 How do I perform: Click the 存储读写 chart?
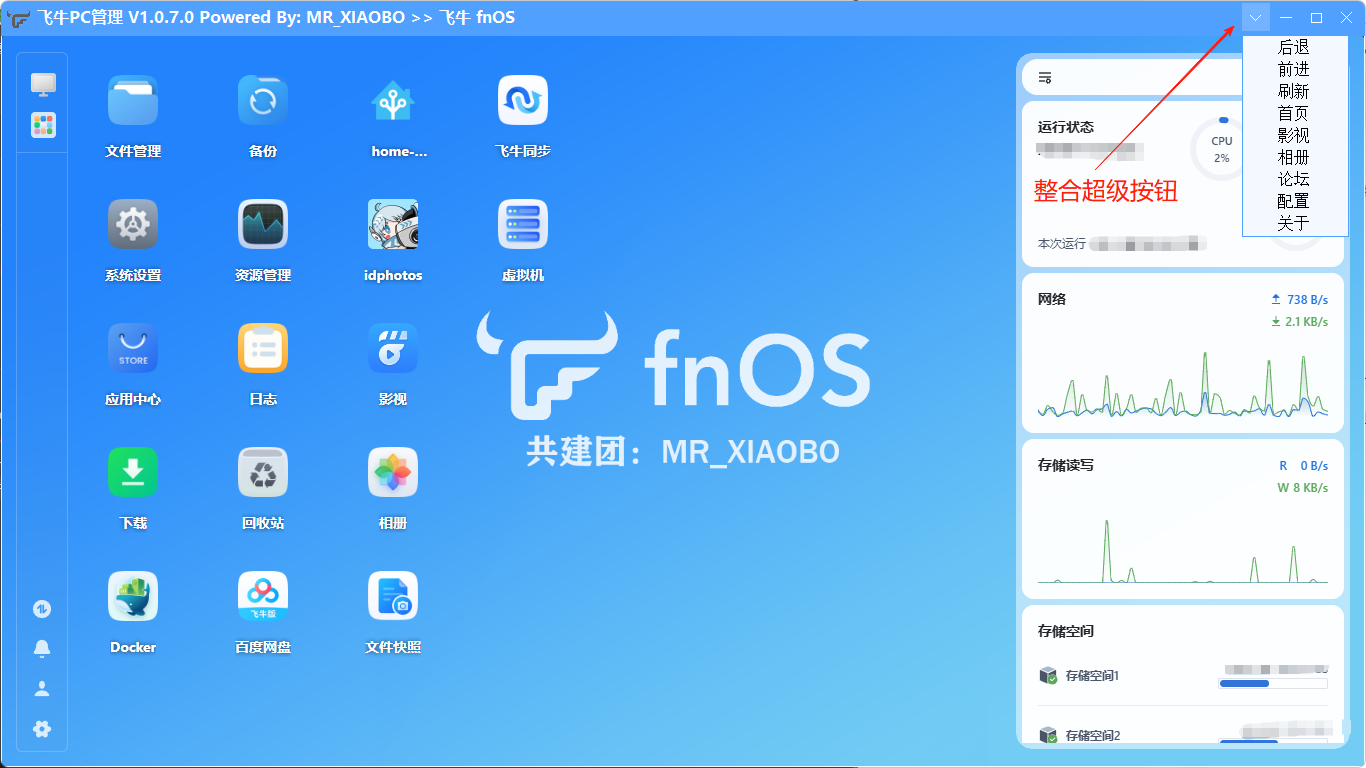(1183, 550)
